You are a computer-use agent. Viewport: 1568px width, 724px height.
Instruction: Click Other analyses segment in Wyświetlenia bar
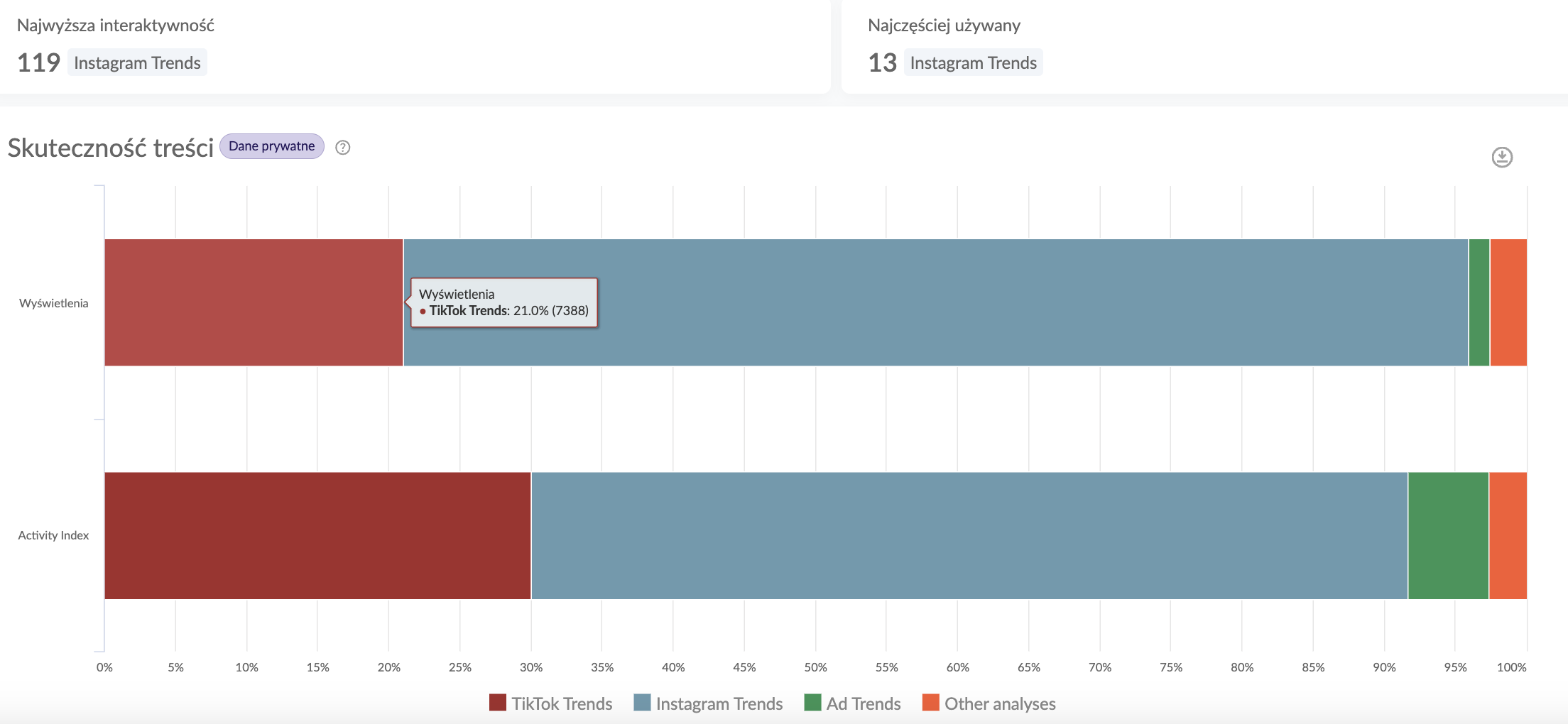pyautogui.click(x=1508, y=302)
